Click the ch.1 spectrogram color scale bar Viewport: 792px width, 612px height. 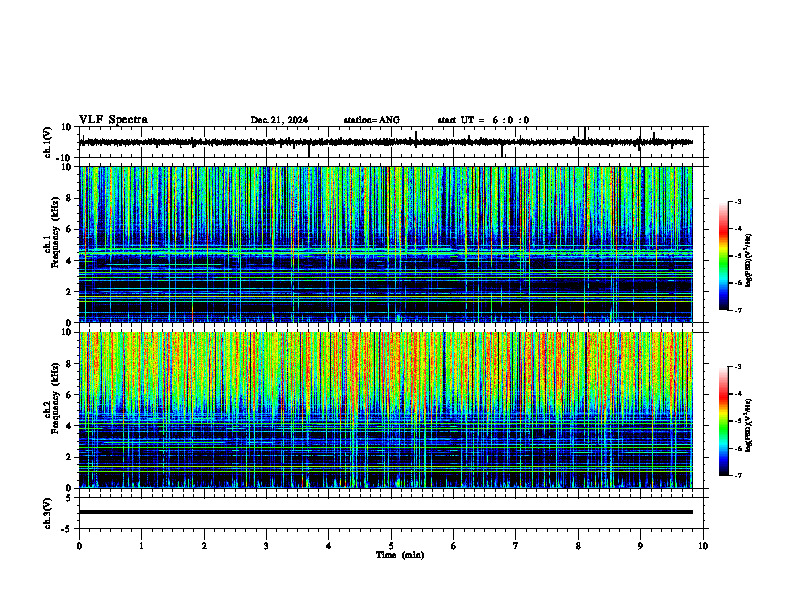[x=724, y=256]
